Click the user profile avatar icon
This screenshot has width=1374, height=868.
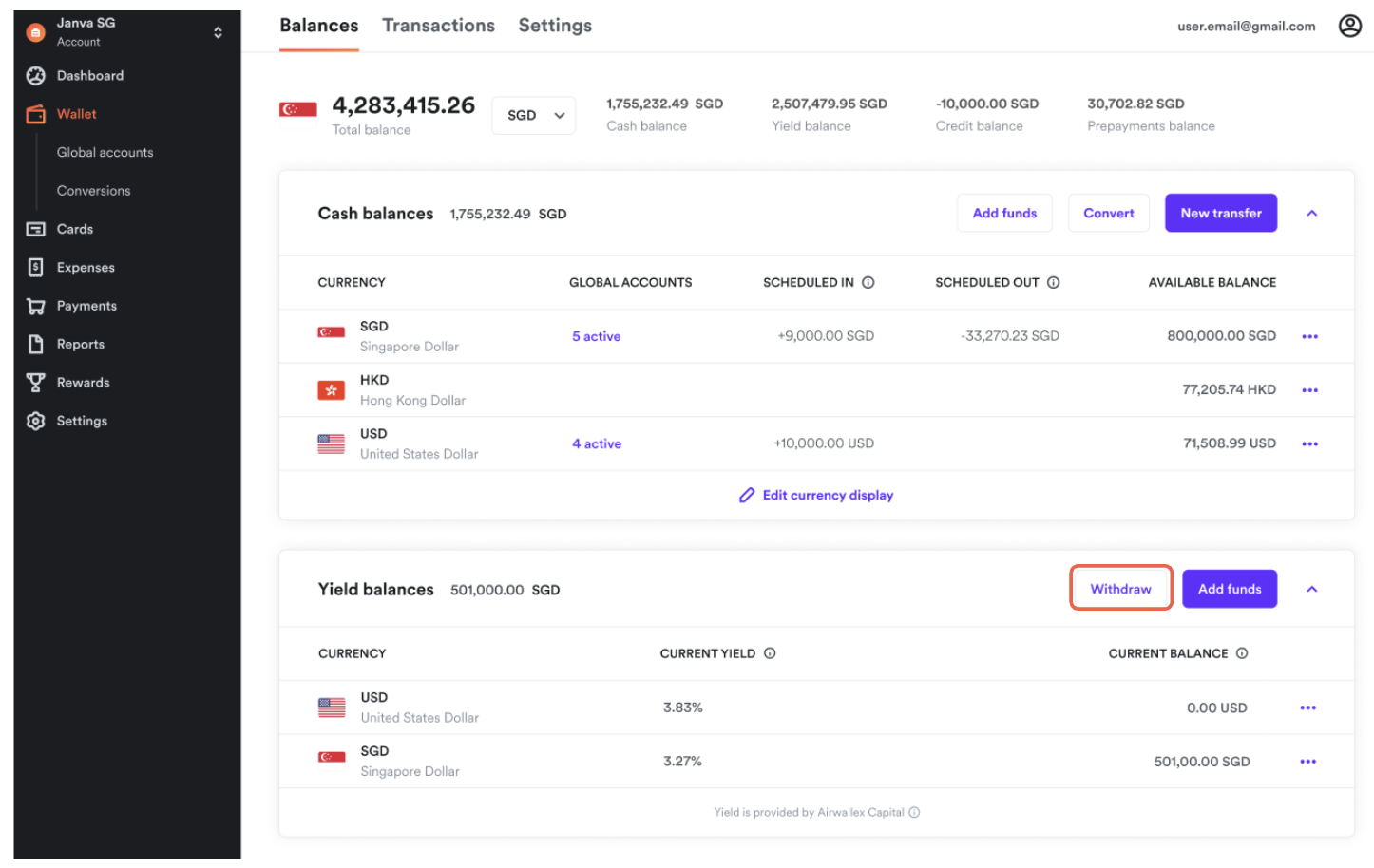[1349, 26]
